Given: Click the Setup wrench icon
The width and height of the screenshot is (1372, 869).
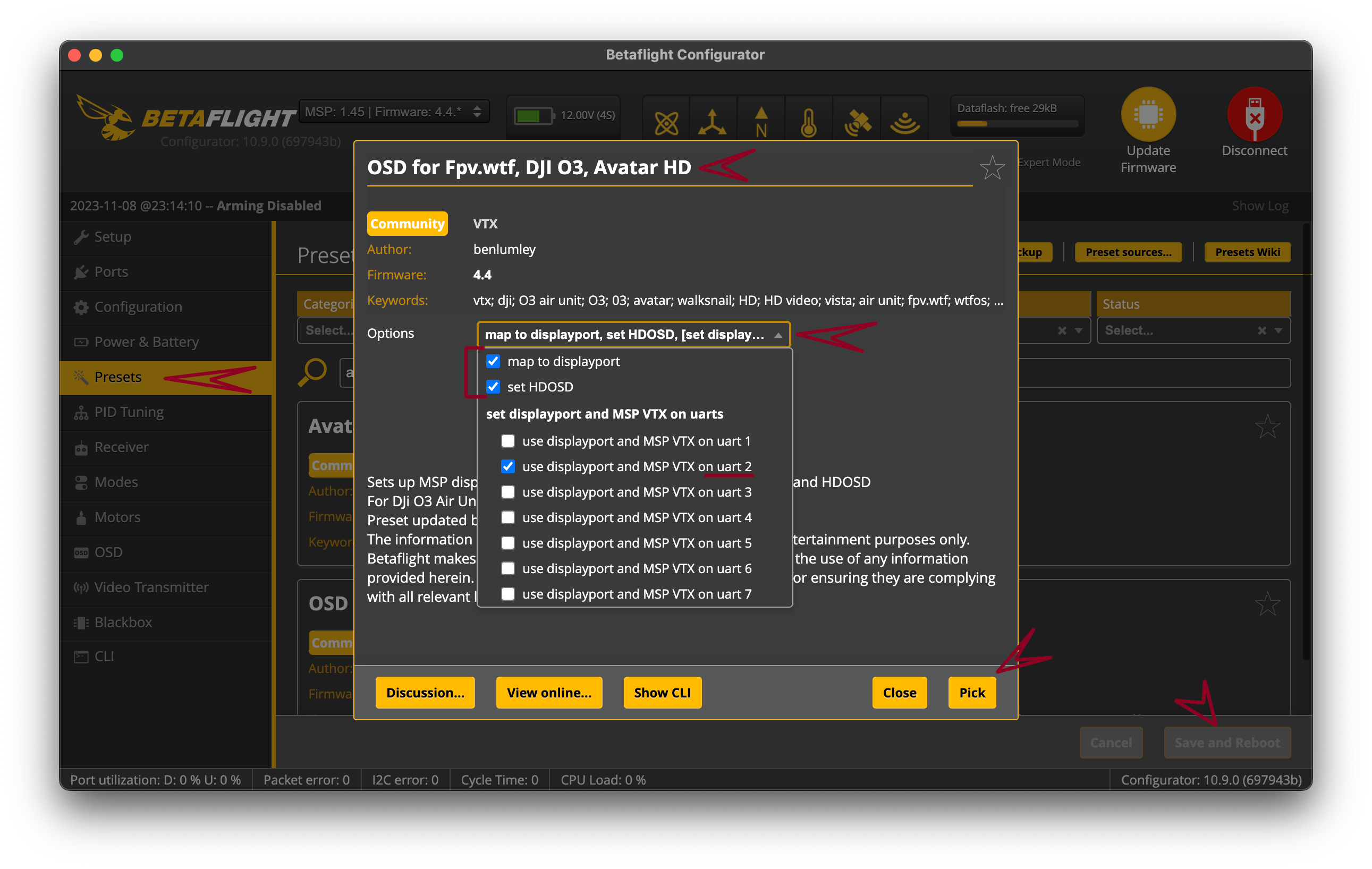Looking at the screenshot, I should (81, 237).
